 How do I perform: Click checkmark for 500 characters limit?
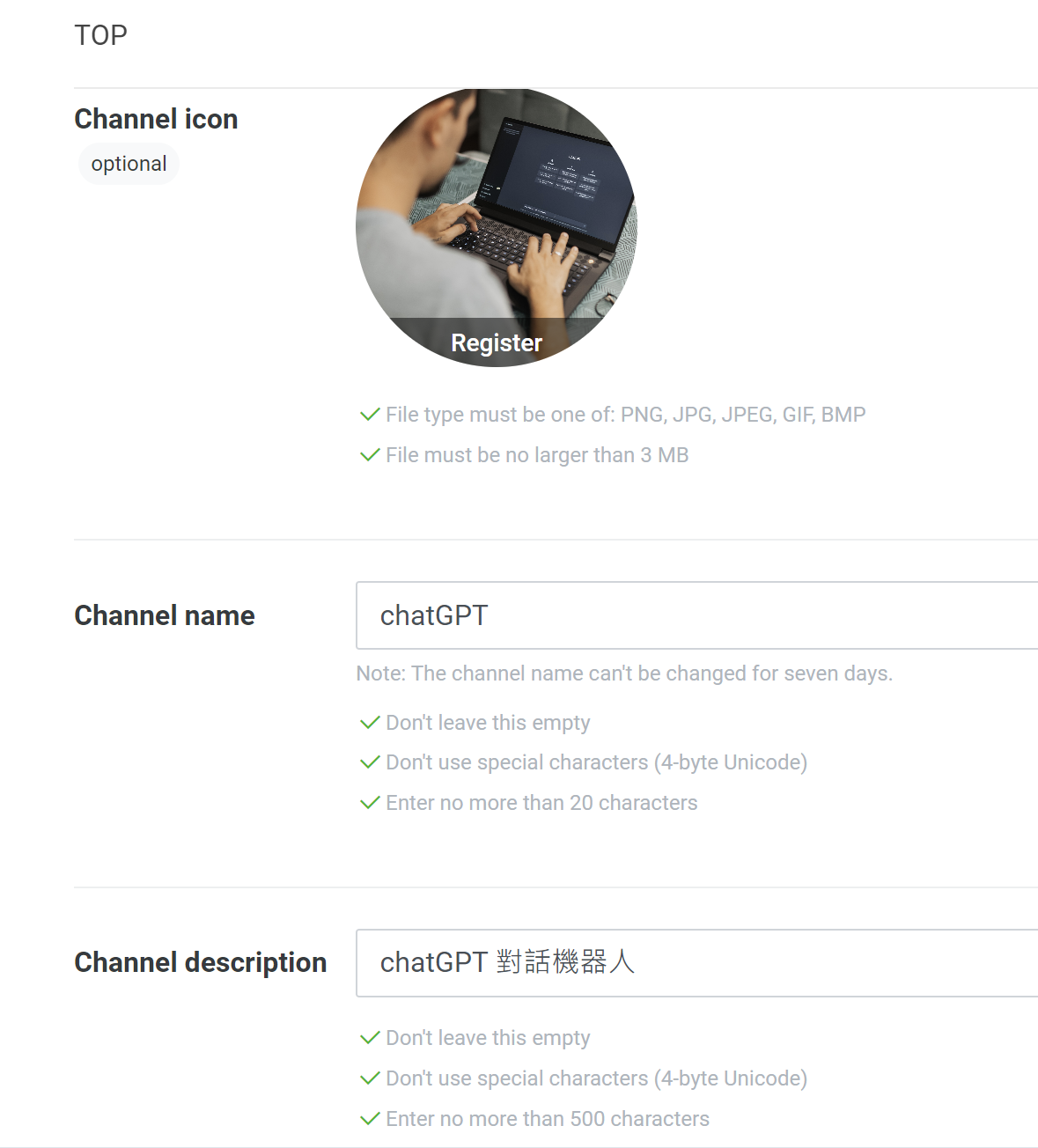click(x=370, y=1119)
